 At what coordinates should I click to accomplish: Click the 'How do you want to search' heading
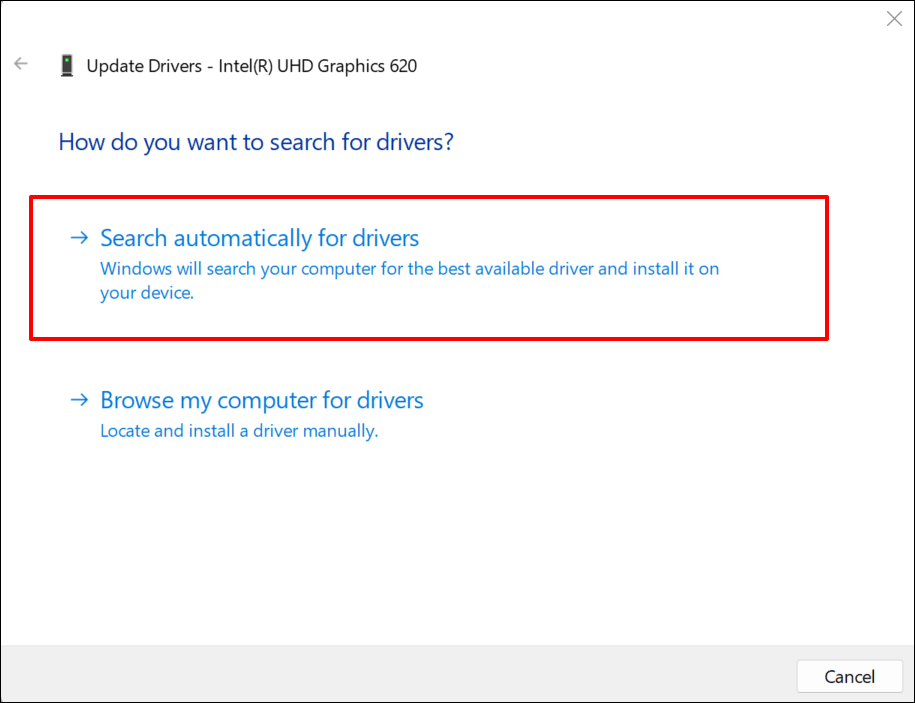(256, 142)
